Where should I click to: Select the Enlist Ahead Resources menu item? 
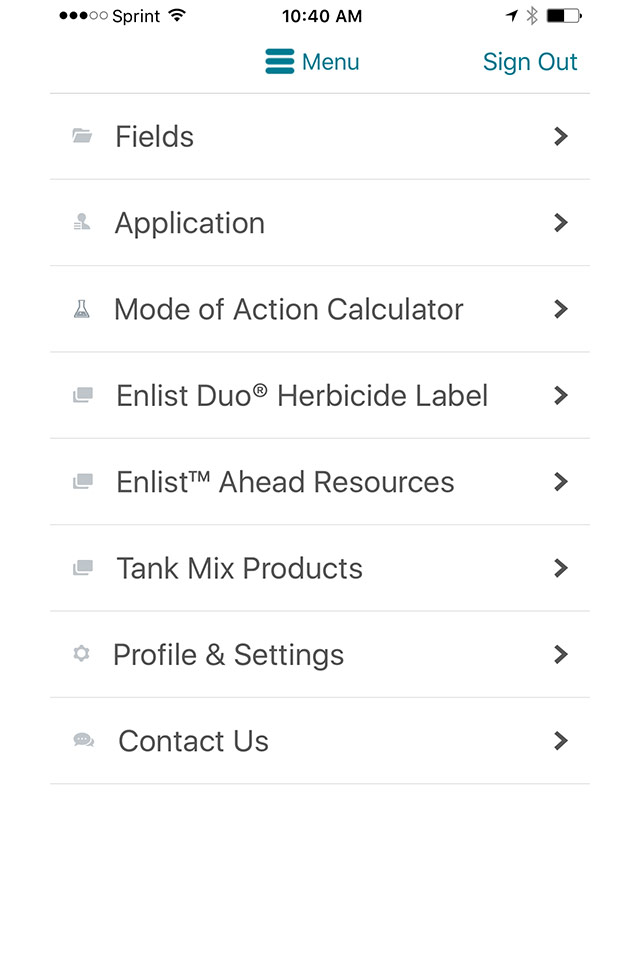[x=320, y=481]
